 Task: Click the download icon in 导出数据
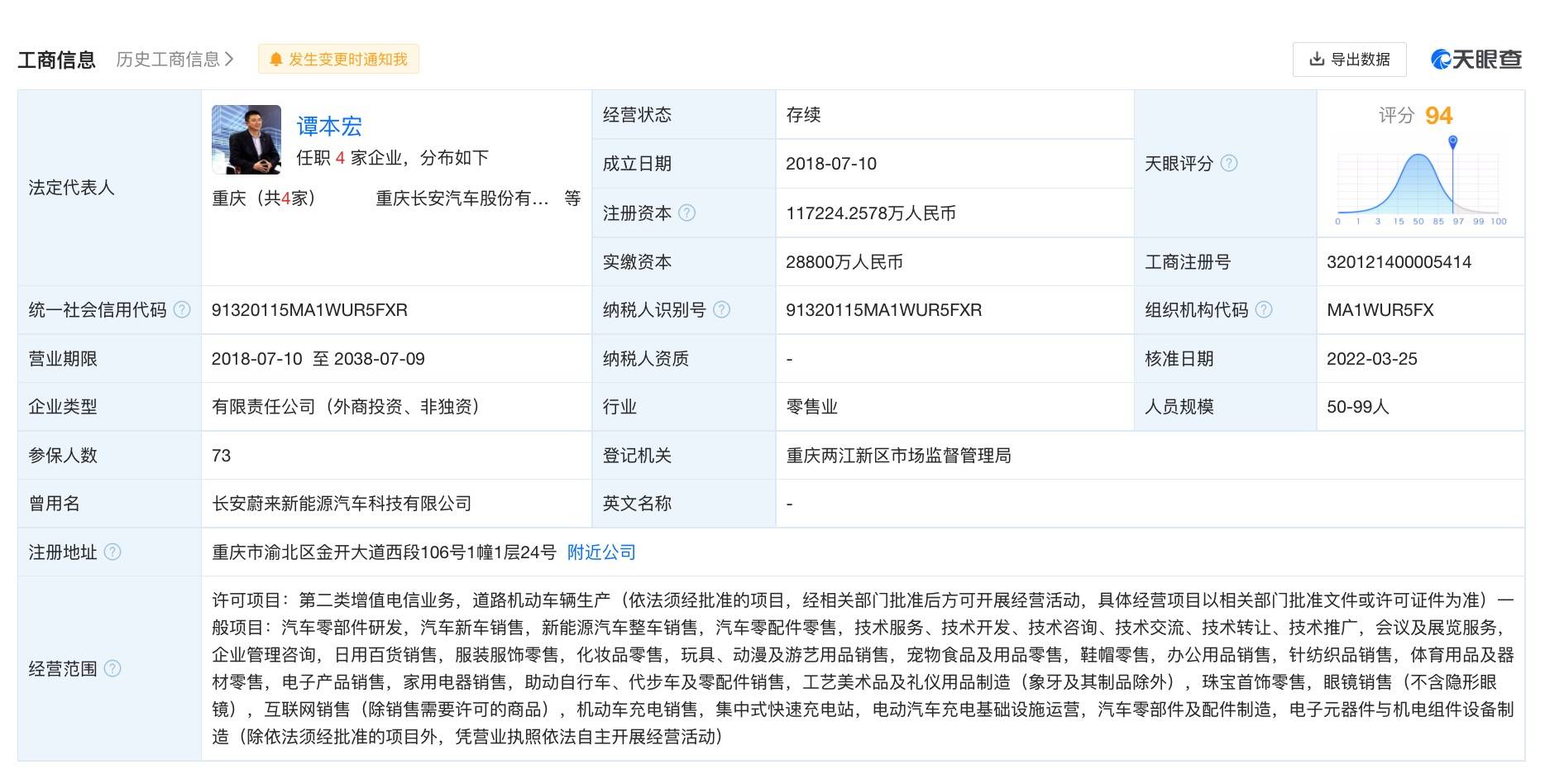1317,60
